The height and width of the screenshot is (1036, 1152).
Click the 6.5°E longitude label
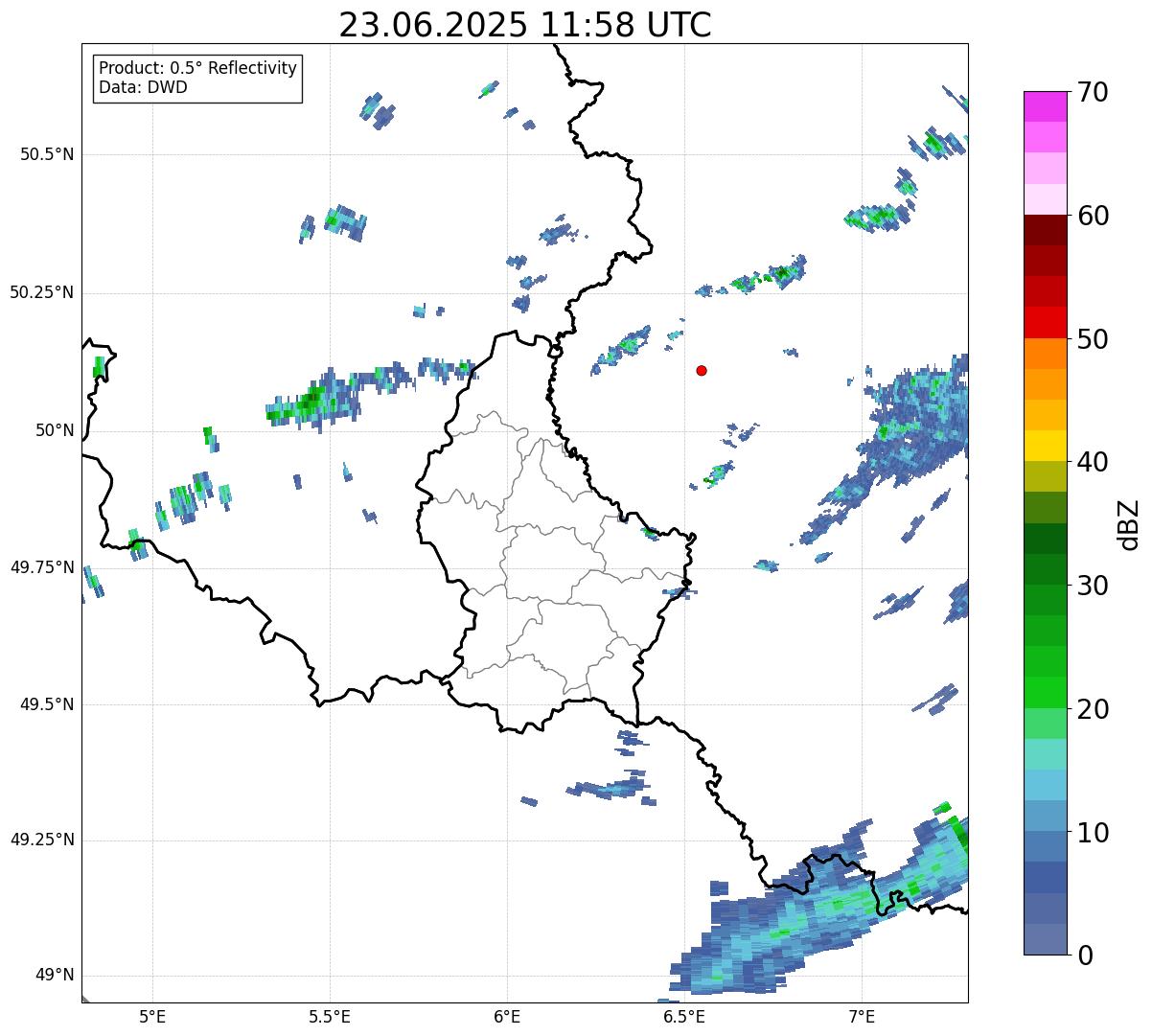coord(684,1016)
